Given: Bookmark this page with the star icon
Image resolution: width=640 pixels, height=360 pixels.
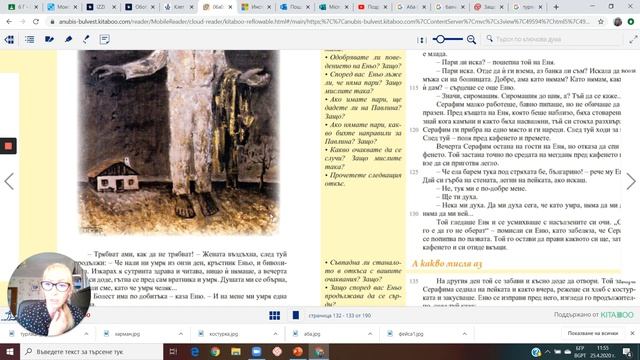Looking at the screenshot, I should [x=601, y=22].
